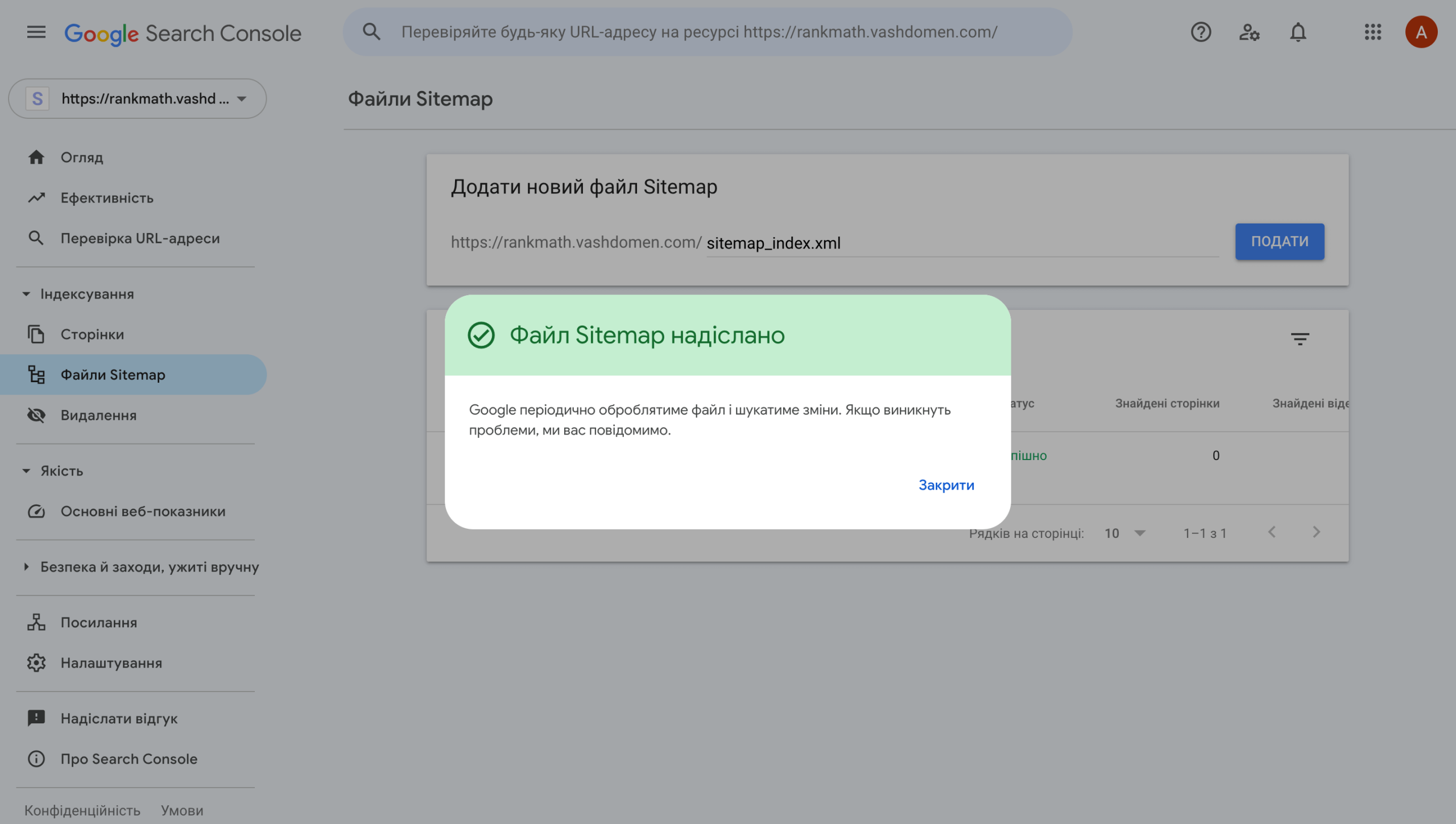This screenshot has height=824, width=1456.
Task: Click the green checkmark in the dialog
Action: click(x=481, y=335)
